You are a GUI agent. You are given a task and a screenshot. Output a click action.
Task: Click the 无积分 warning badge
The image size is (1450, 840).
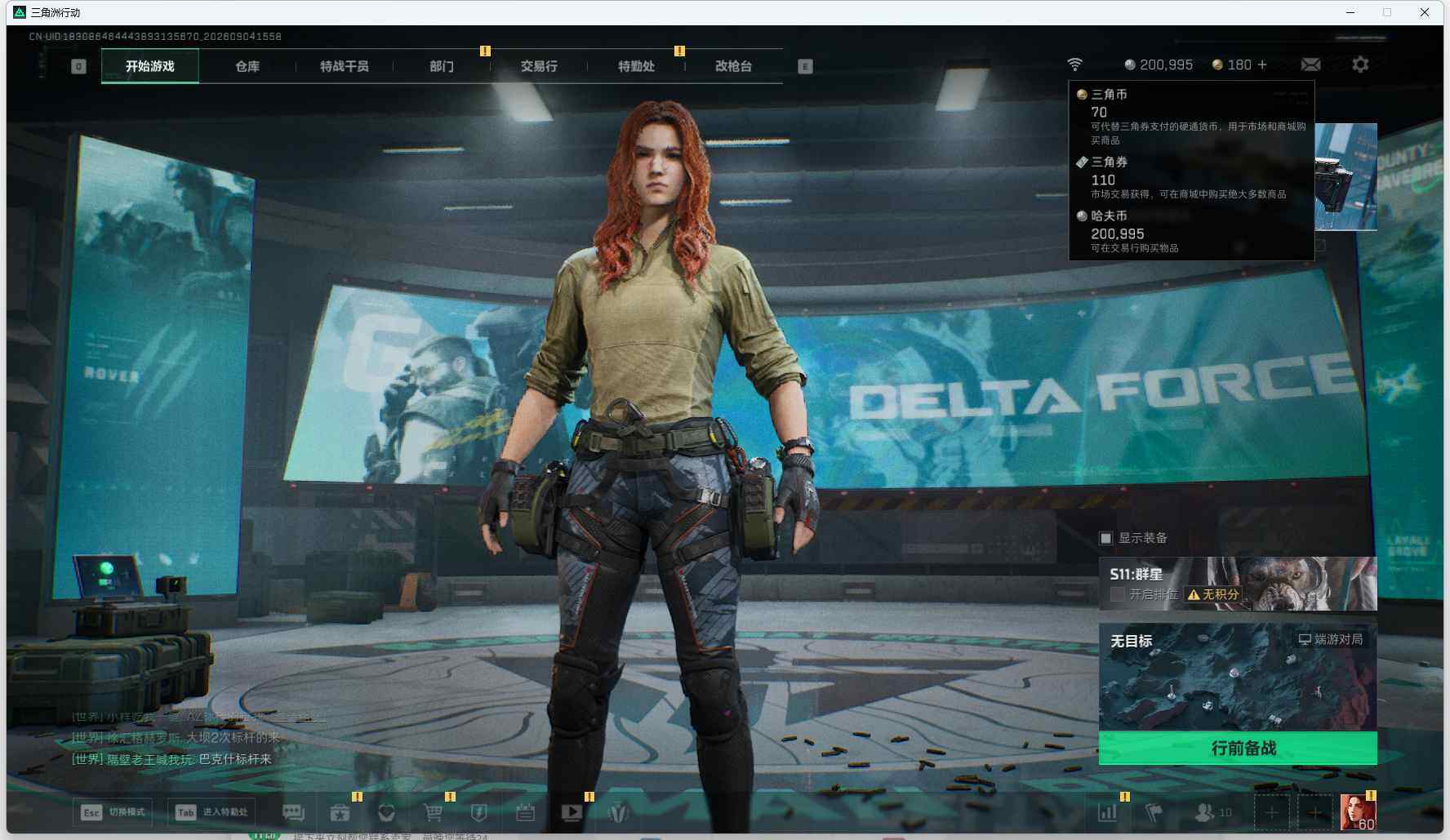pyautogui.click(x=1213, y=594)
